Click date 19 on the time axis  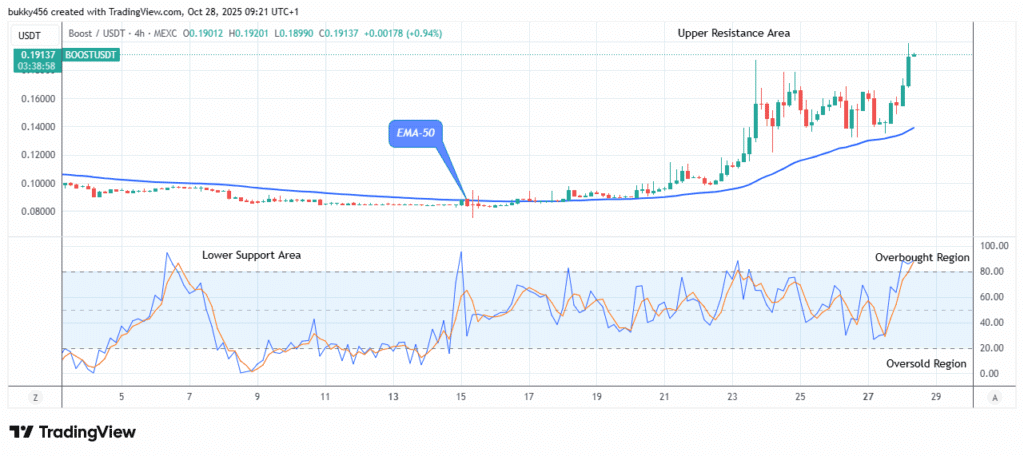click(597, 397)
